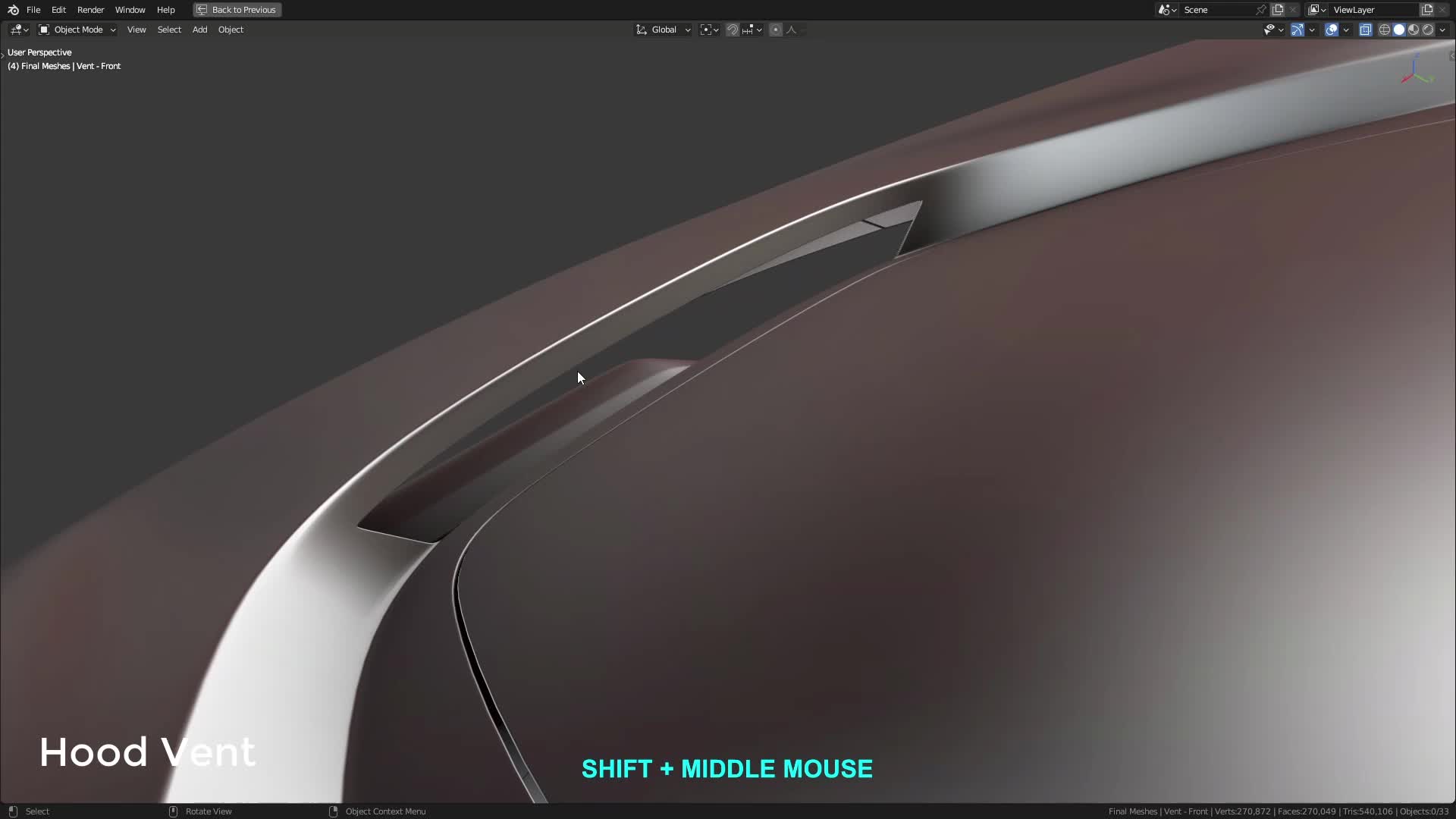Open the Global transform orientation dropdown
1456x819 pixels.
(x=663, y=30)
